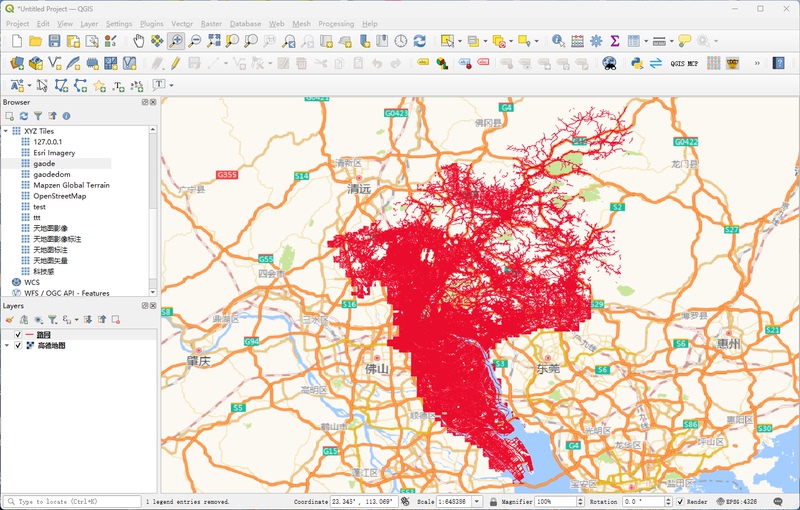Click the Refresh map canvas icon
This screenshot has height=510, width=800.
tap(420, 41)
